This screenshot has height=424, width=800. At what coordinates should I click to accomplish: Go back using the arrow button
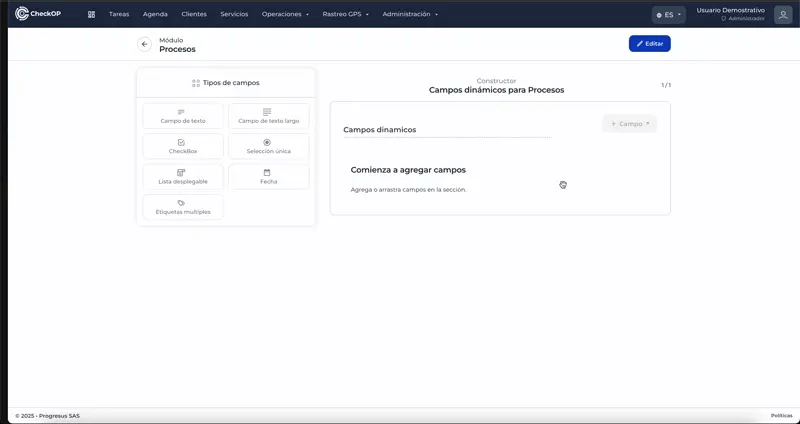coord(144,44)
